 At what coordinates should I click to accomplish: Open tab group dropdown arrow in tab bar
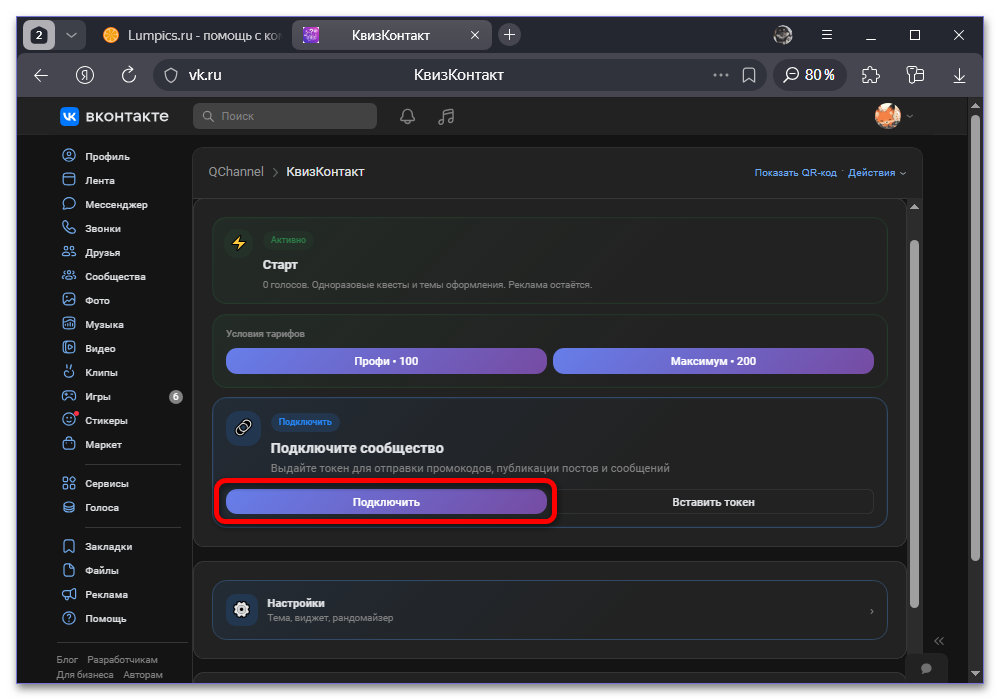click(x=71, y=35)
